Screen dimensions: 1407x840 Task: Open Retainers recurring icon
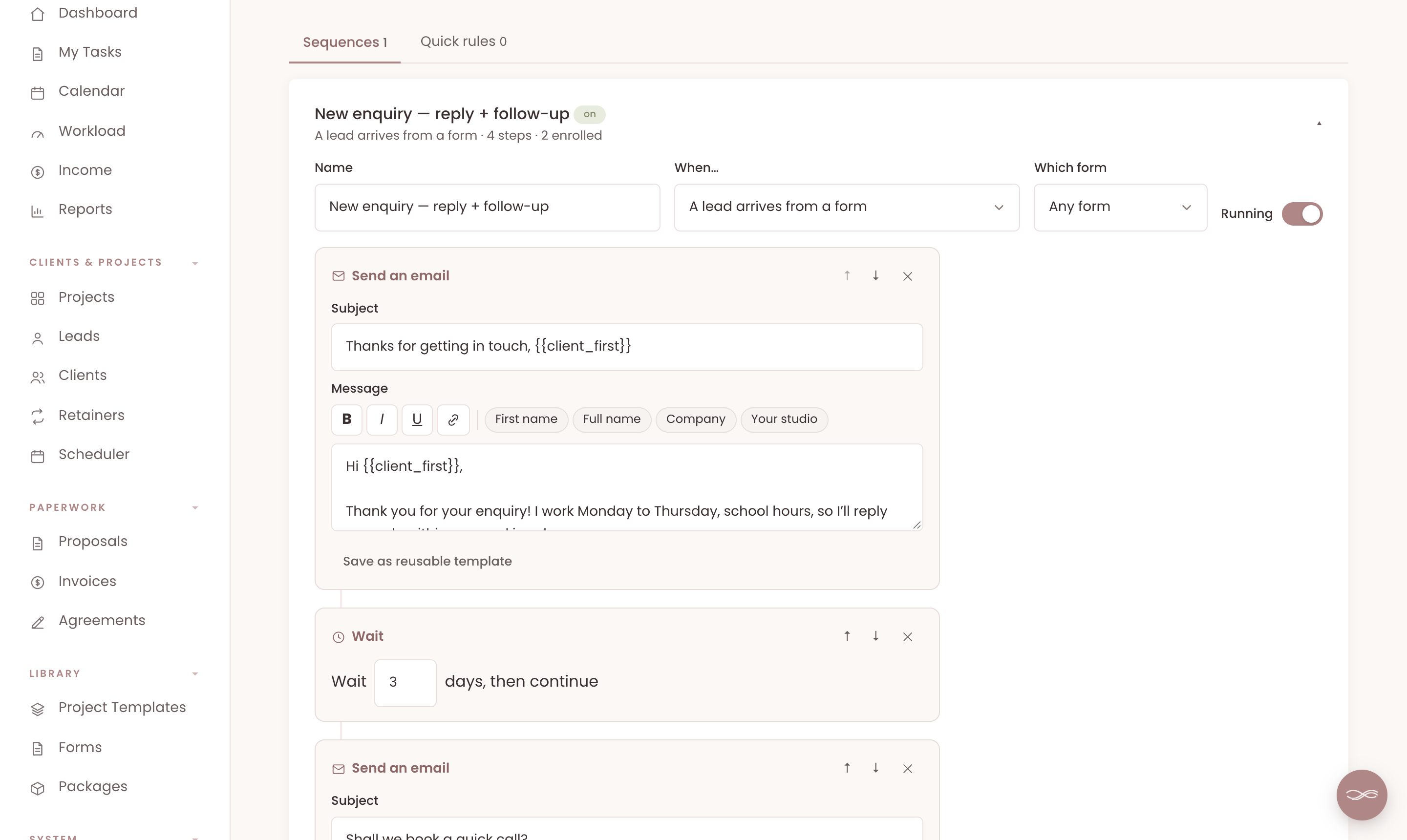[37, 417]
